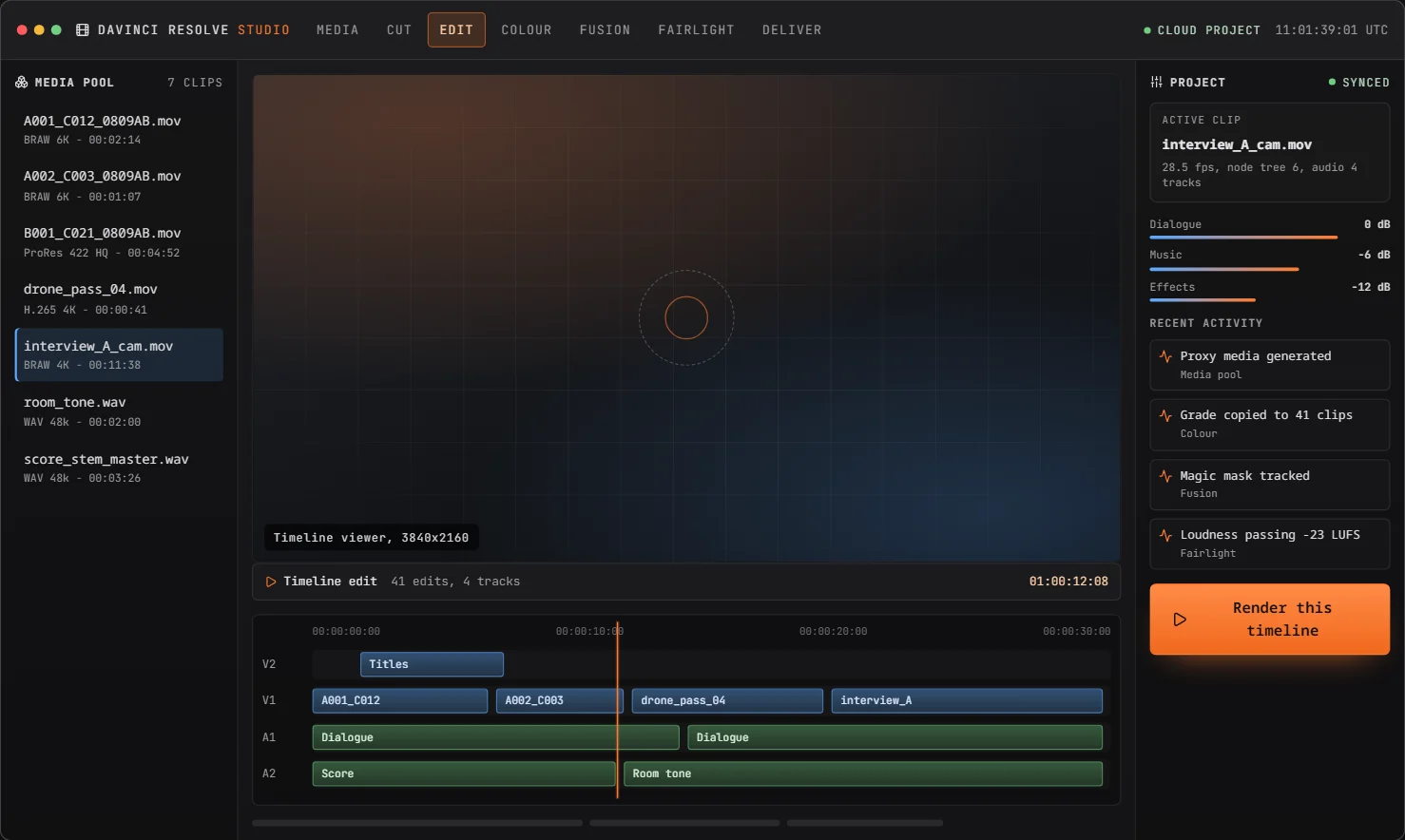Click the 11:01:39:01 UTC clock
The width and height of the screenshot is (1405, 840).
tap(1332, 30)
